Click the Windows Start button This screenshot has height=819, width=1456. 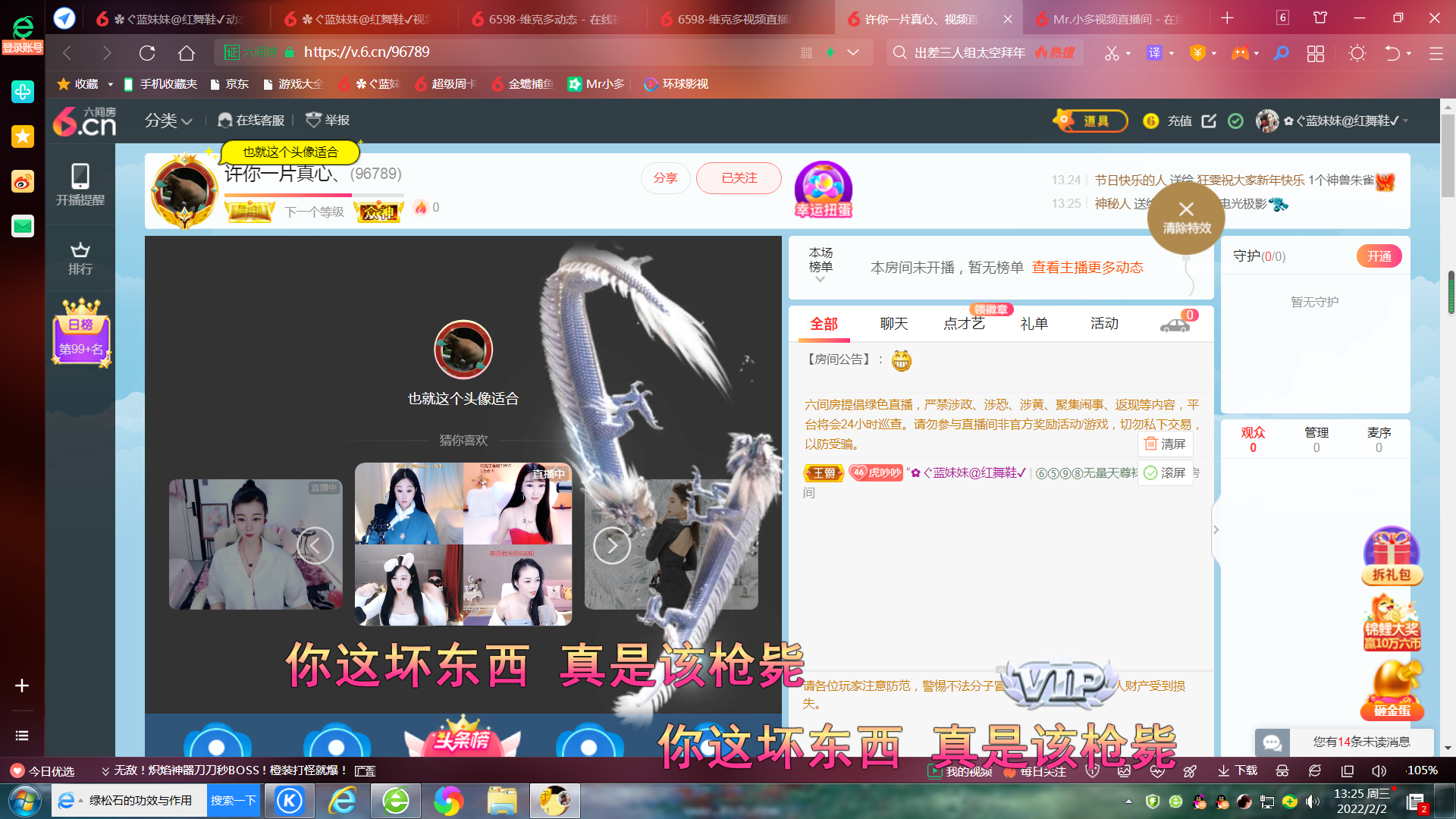[24, 802]
